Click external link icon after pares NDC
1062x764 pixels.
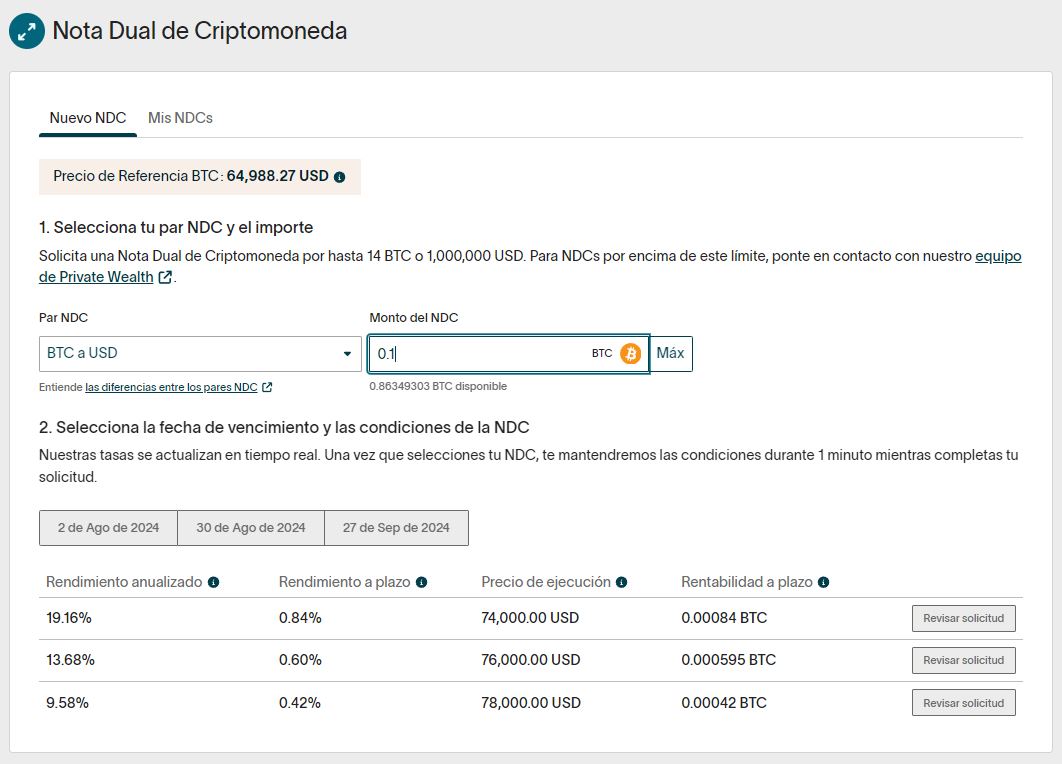[267, 387]
